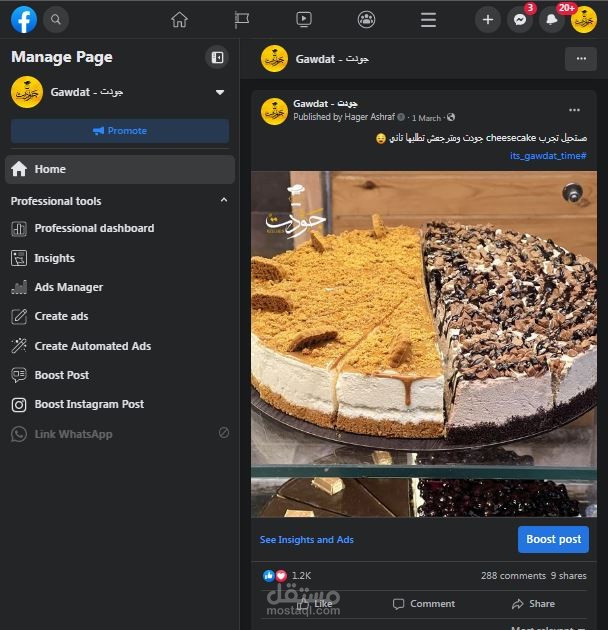Viewport: 608px width, 630px height.
Task: Open the account profile picture menu
Action: (x=583, y=20)
